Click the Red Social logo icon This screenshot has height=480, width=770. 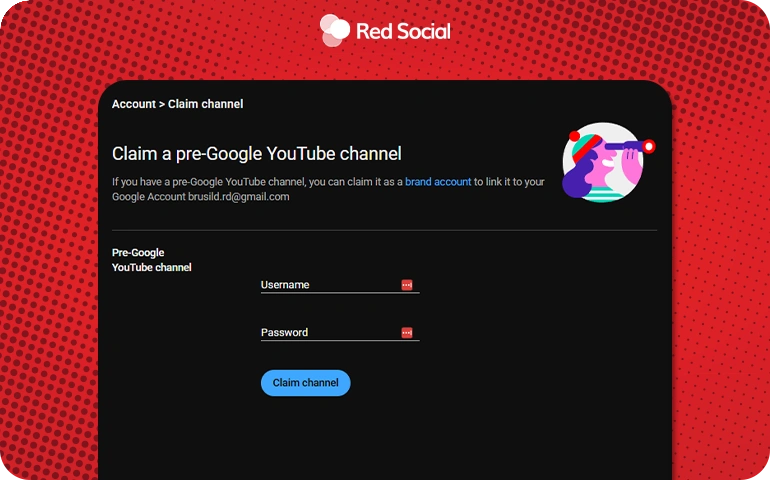coord(334,30)
